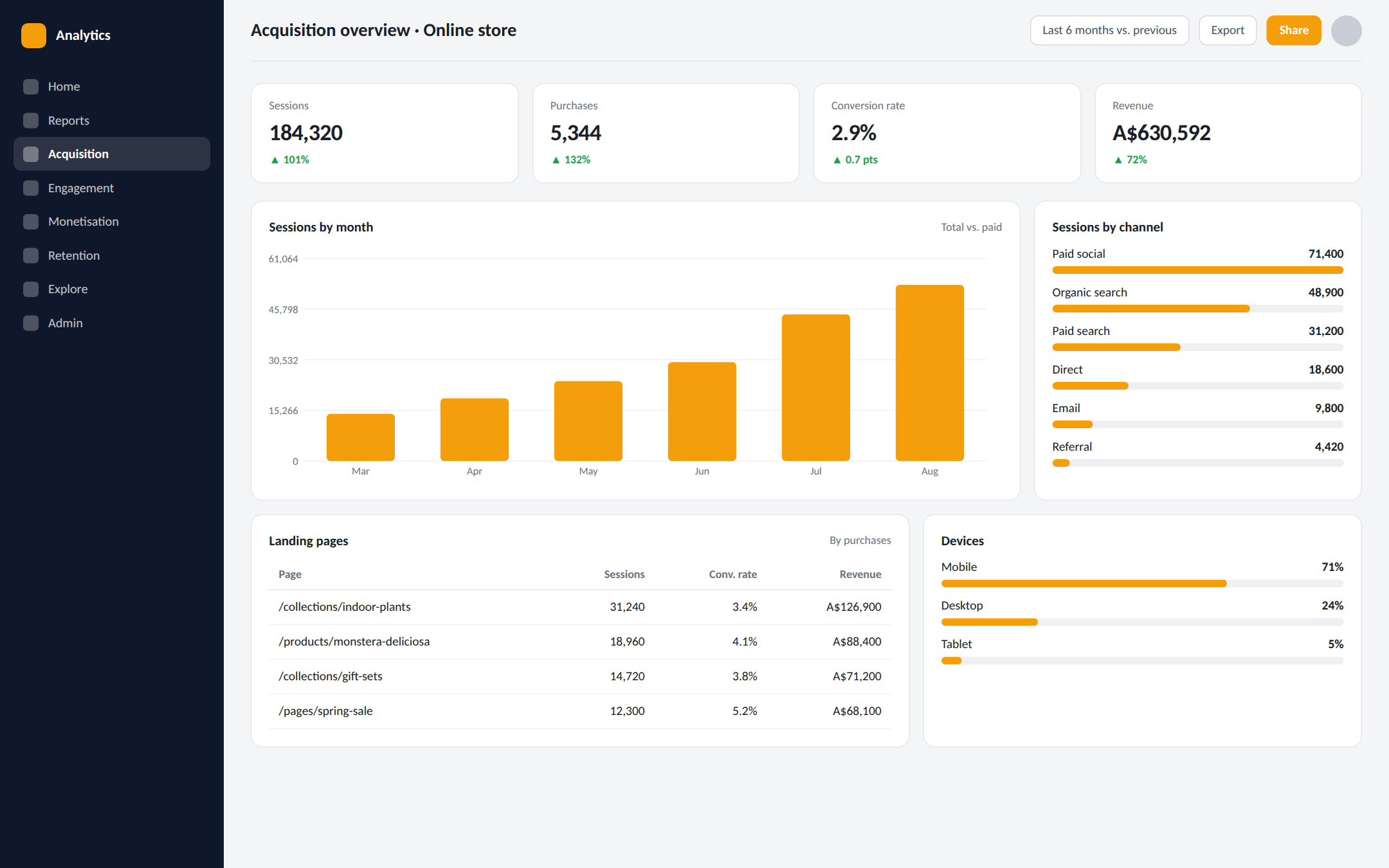The image size is (1389, 868).
Task: Click the Tablet device progress bar
Action: point(1142,661)
